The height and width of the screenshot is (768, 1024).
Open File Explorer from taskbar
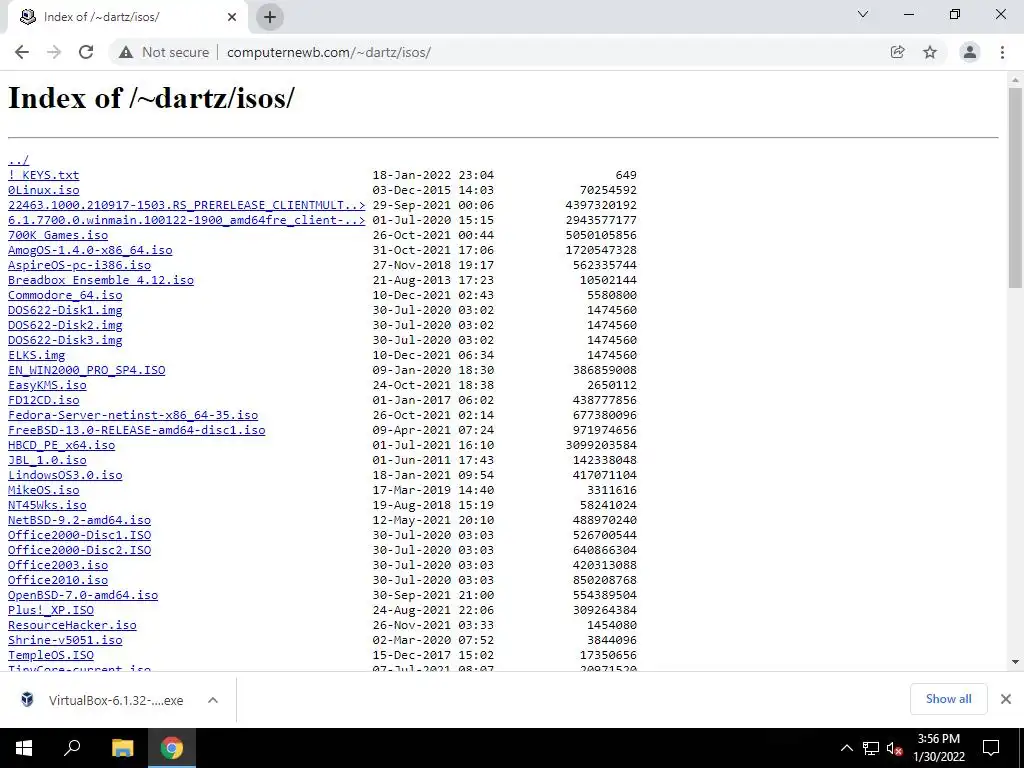122,748
